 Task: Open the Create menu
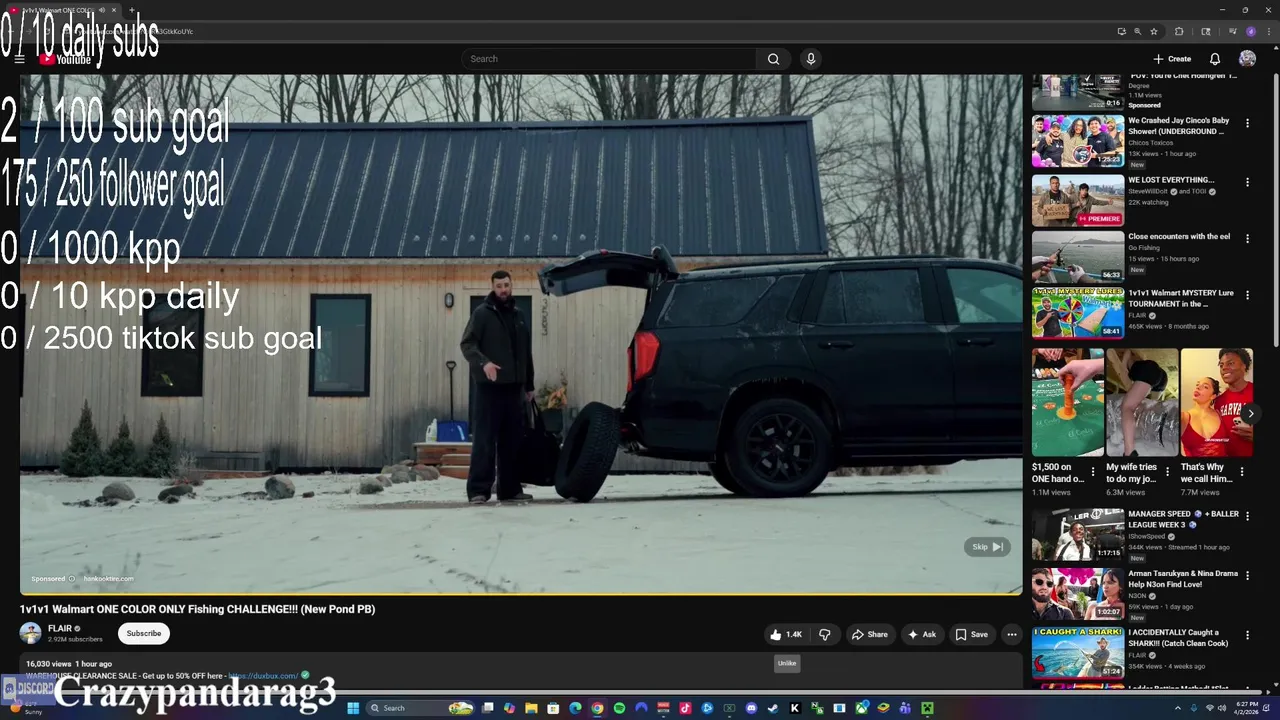(x=1172, y=59)
